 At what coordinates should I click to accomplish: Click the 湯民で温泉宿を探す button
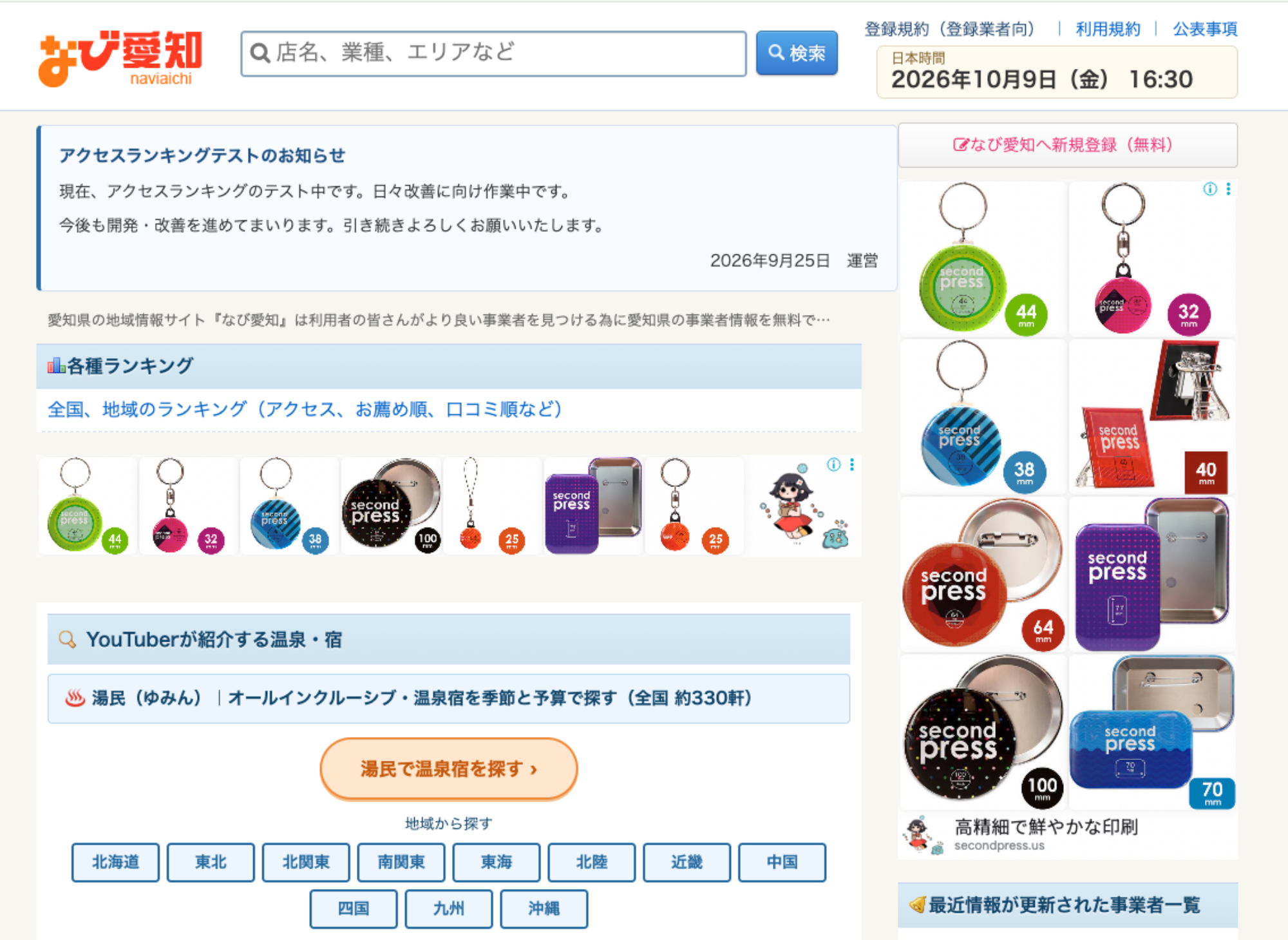coord(449,769)
